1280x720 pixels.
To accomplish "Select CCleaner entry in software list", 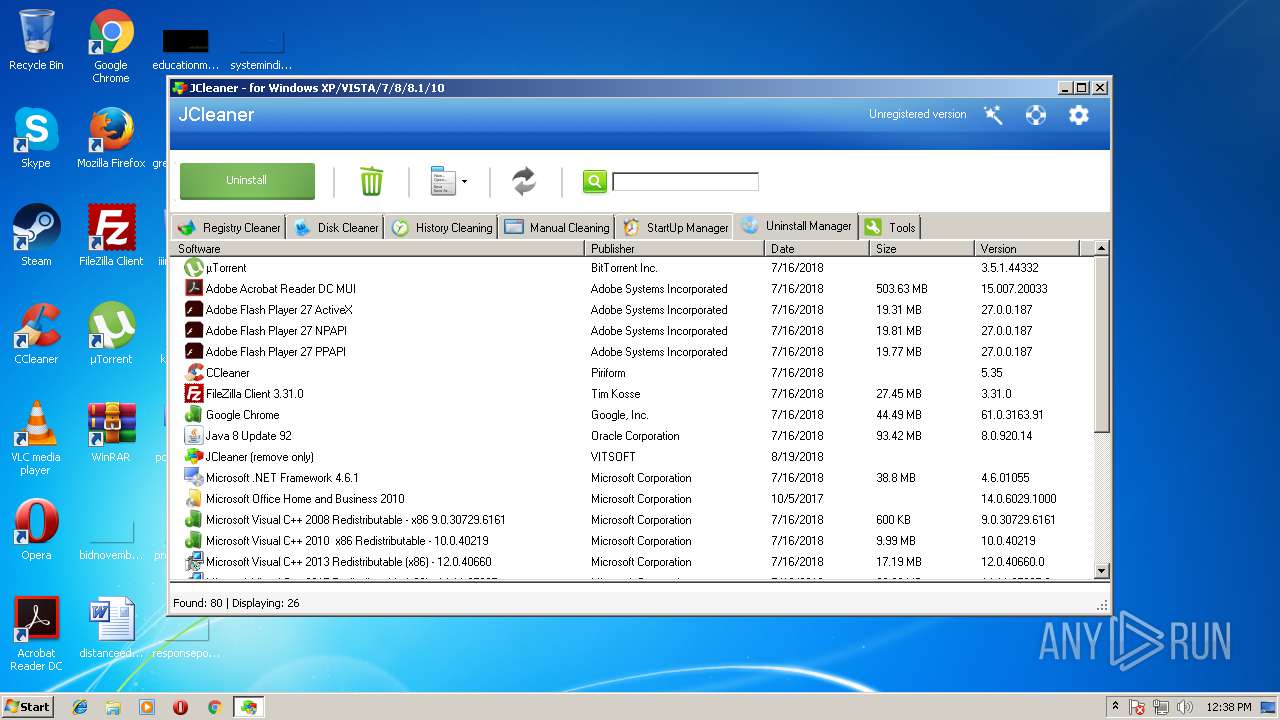I will click(x=632, y=373).
